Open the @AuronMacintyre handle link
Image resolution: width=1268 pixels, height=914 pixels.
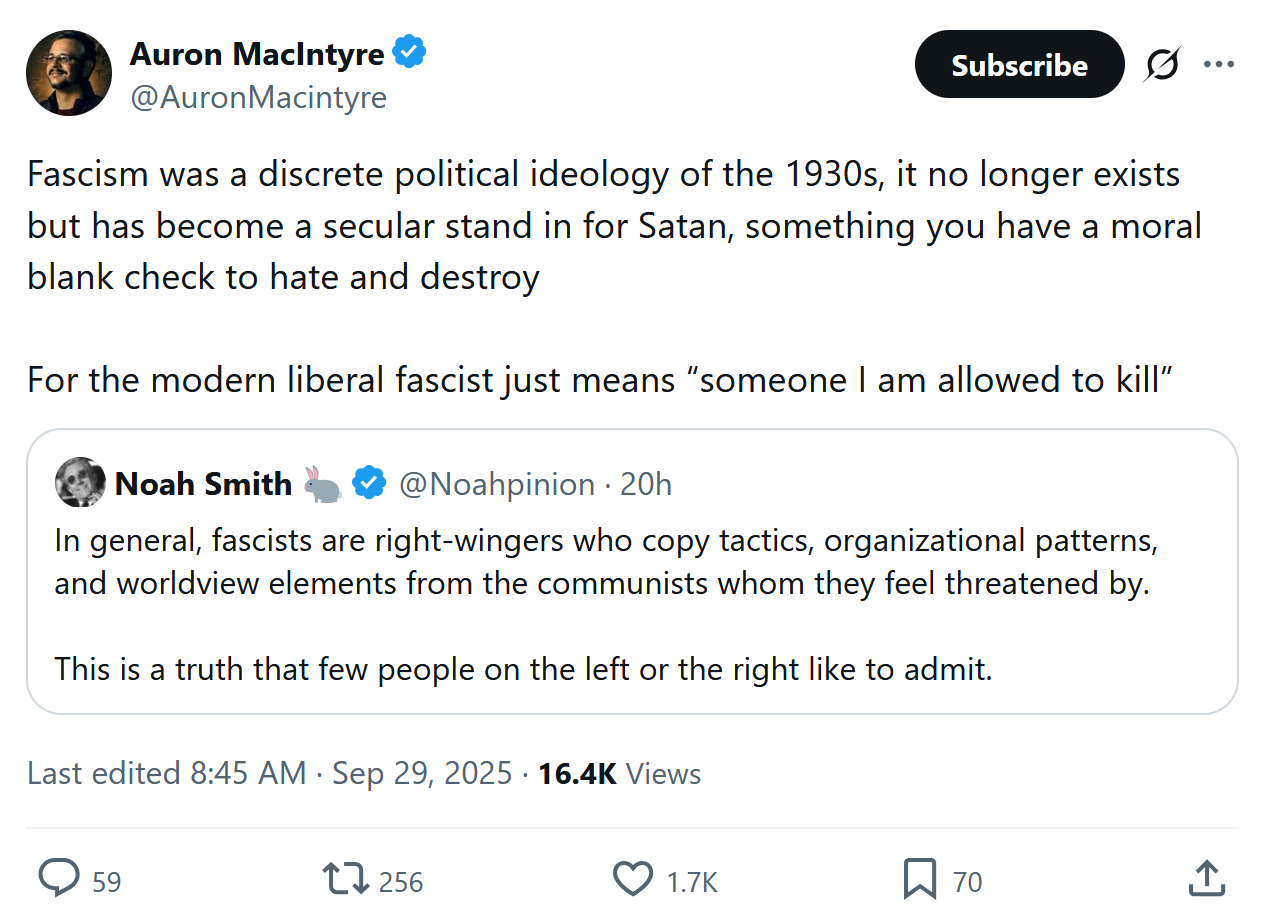coord(257,97)
